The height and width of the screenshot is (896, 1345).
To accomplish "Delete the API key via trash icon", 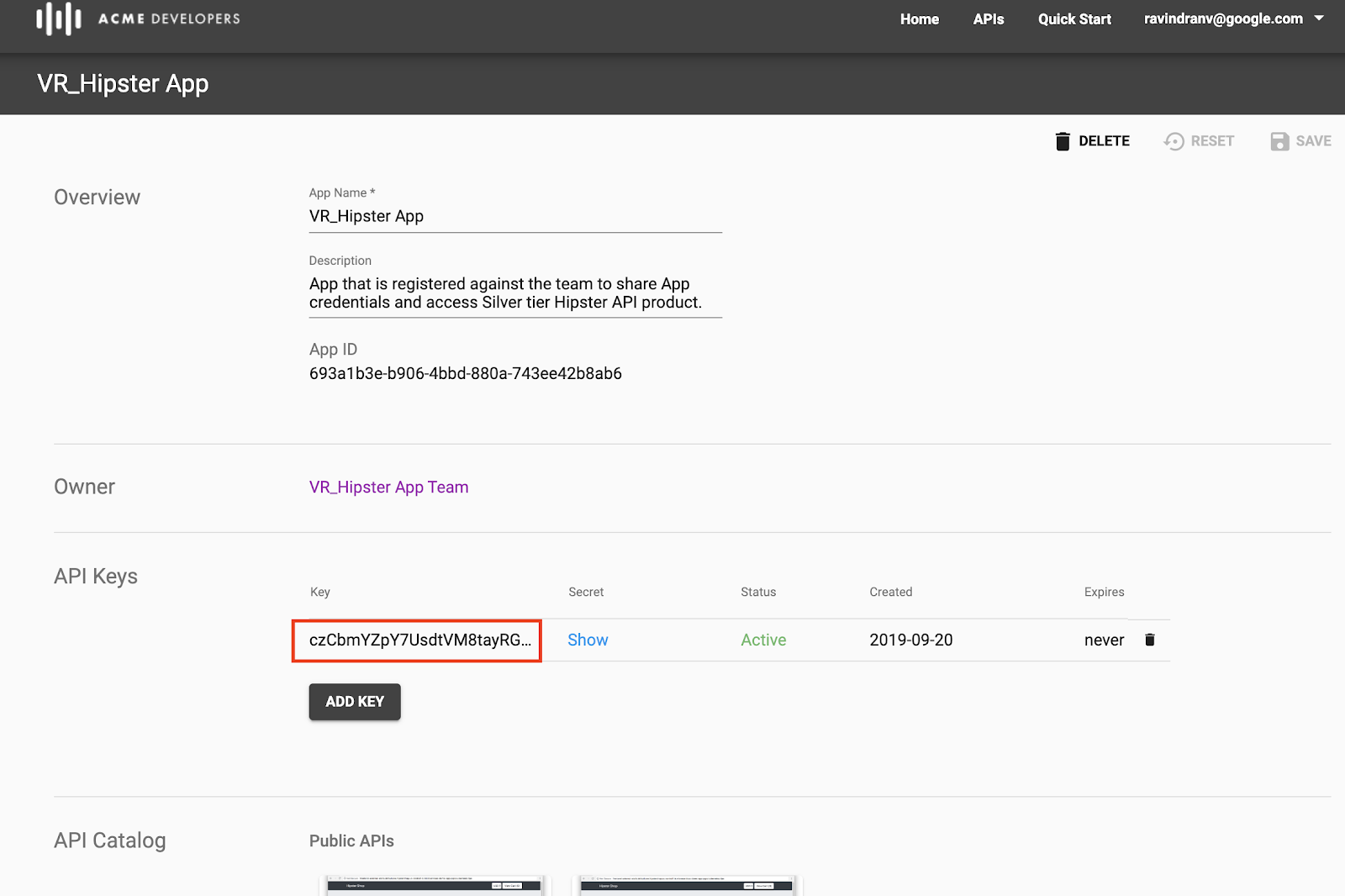I will pyautogui.click(x=1150, y=640).
